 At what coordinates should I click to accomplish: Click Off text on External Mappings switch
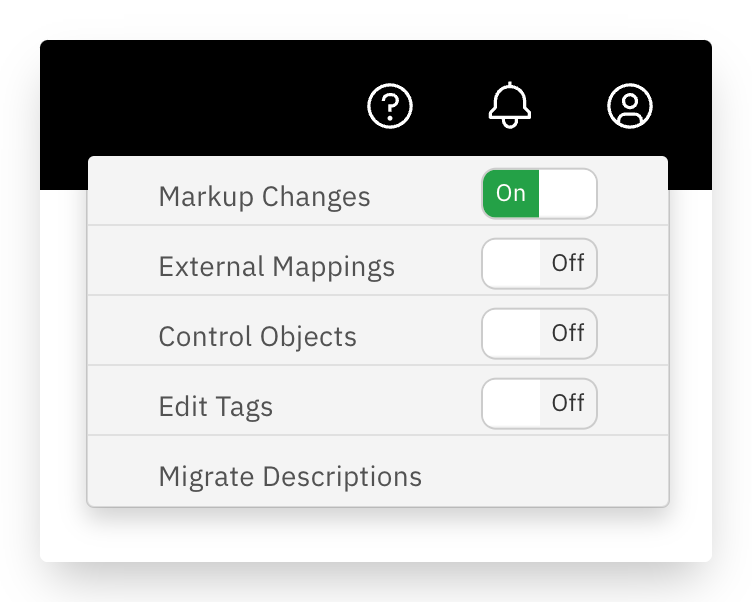click(x=568, y=263)
